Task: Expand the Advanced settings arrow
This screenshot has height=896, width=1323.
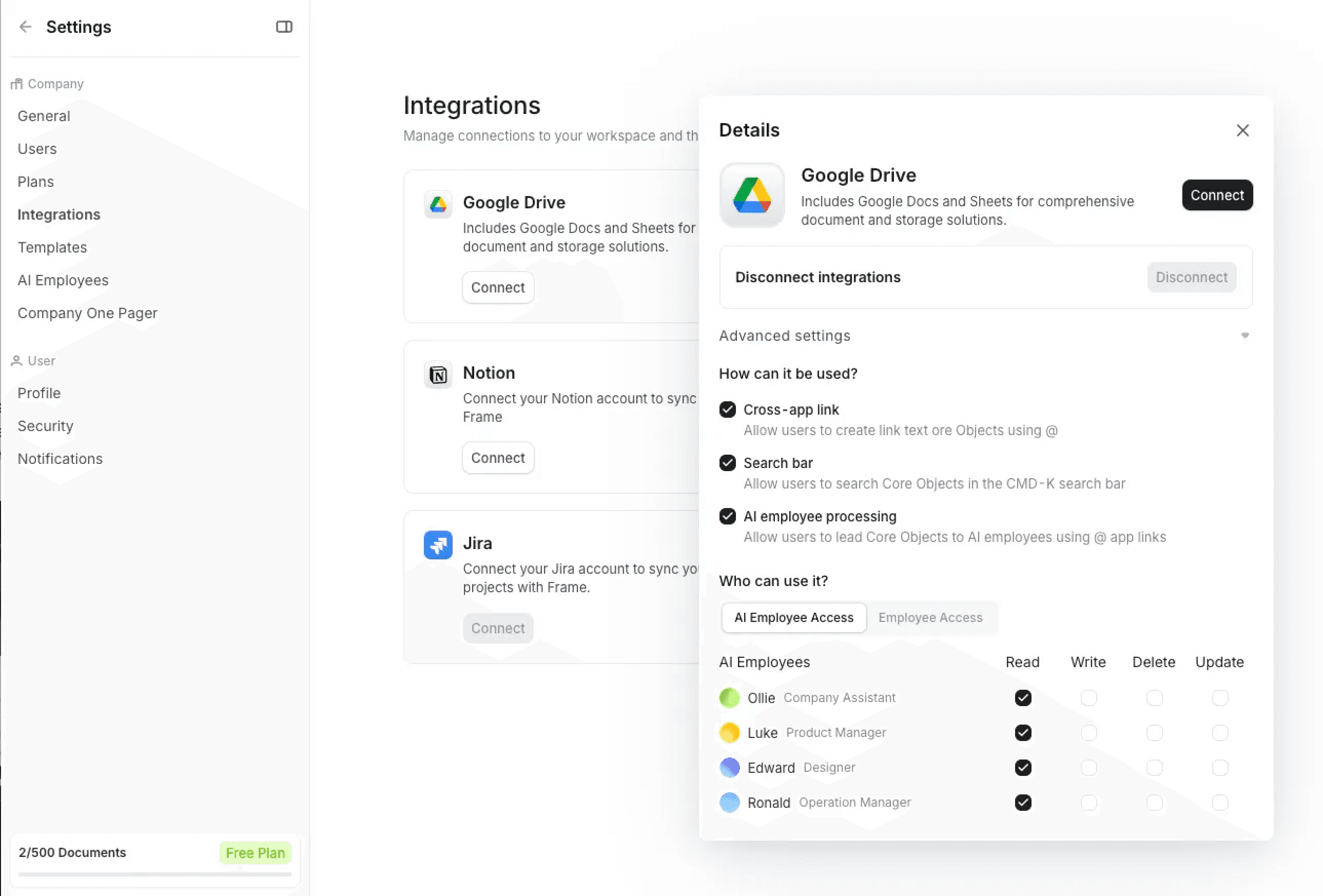Action: [1244, 335]
